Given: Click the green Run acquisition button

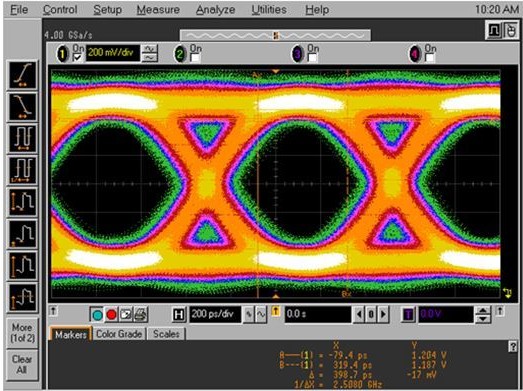Looking at the screenshot, I should [x=97, y=315].
